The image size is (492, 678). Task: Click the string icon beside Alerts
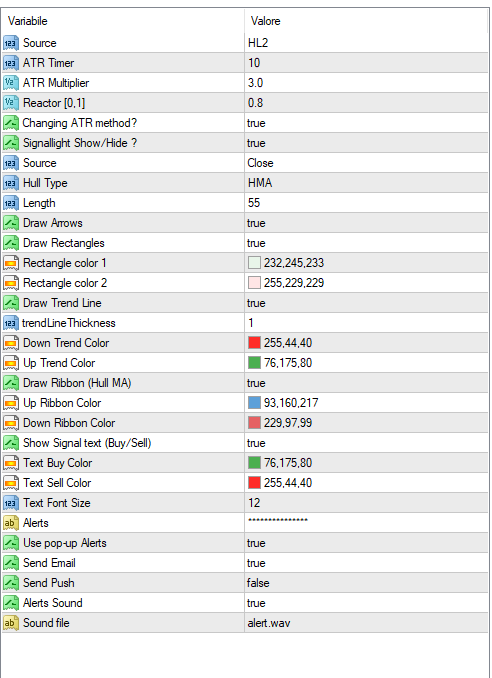point(10,523)
